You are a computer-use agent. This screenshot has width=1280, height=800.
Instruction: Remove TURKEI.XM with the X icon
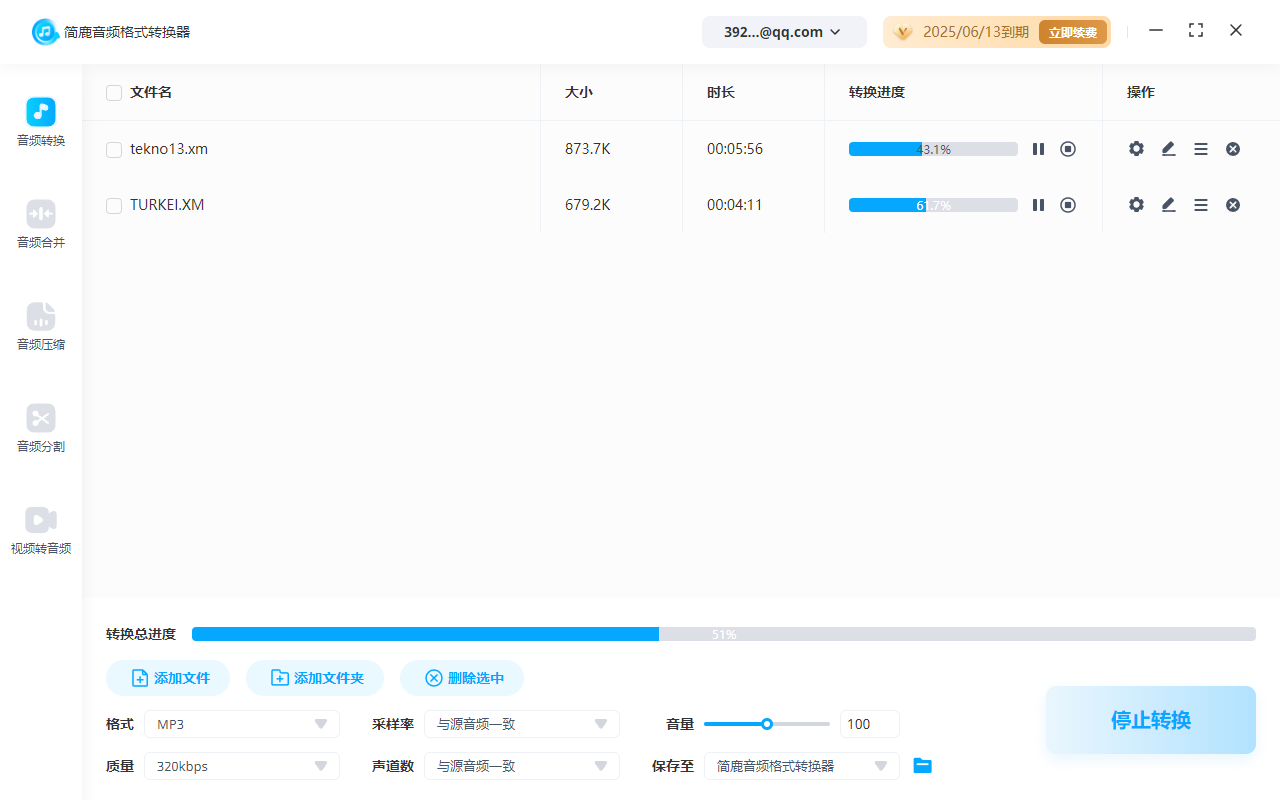(x=1233, y=205)
